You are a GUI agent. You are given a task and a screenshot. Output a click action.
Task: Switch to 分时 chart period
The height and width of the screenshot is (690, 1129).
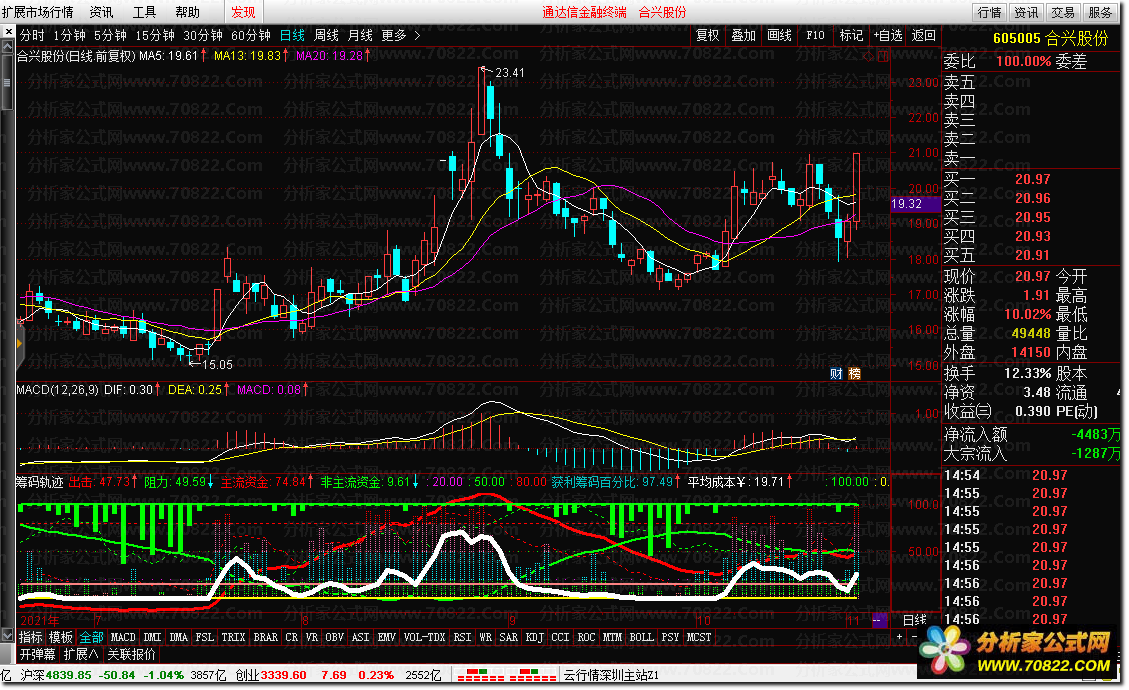click(32, 35)
